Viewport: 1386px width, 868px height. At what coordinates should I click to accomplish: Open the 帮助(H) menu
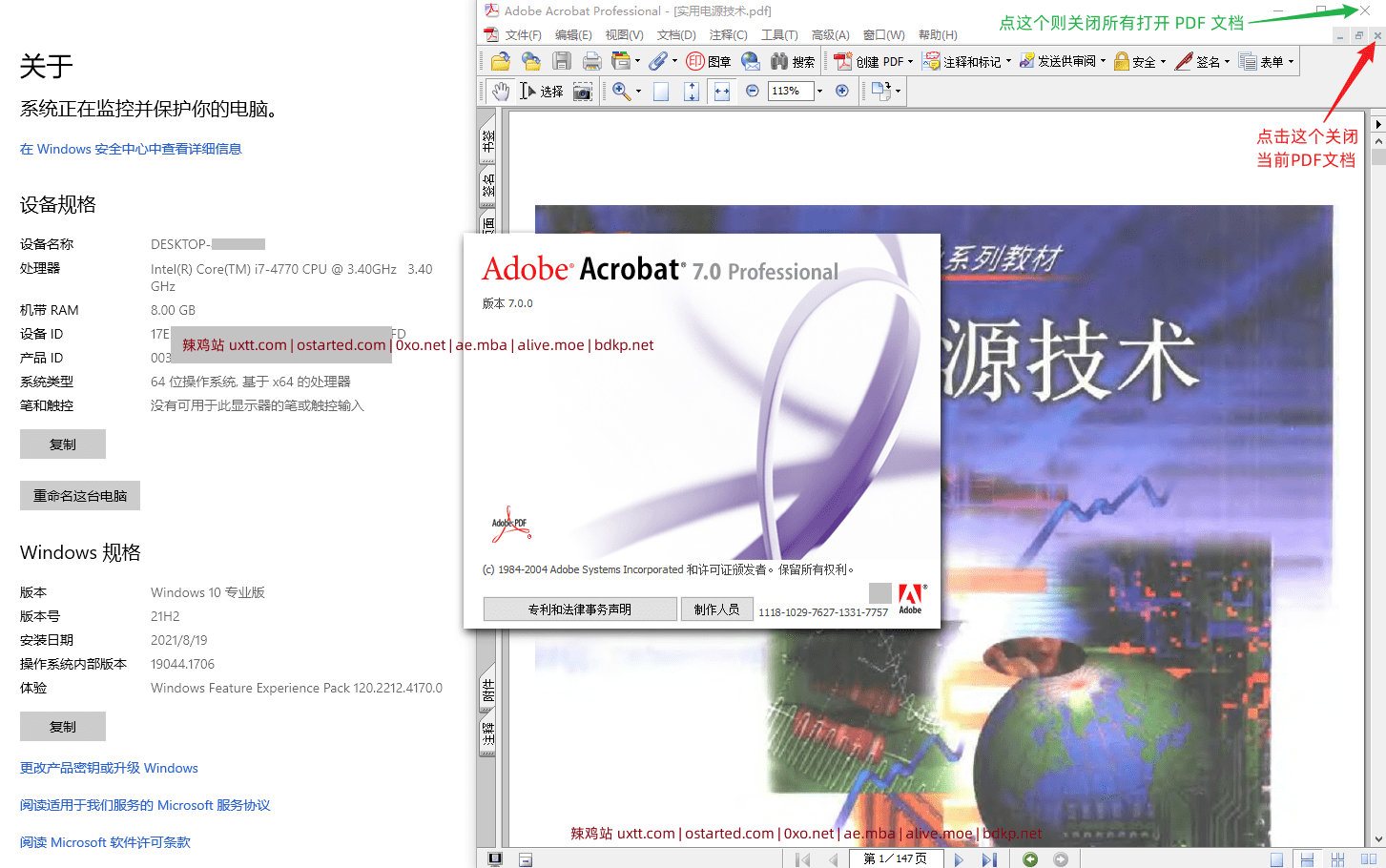click(x=938, y=35)
